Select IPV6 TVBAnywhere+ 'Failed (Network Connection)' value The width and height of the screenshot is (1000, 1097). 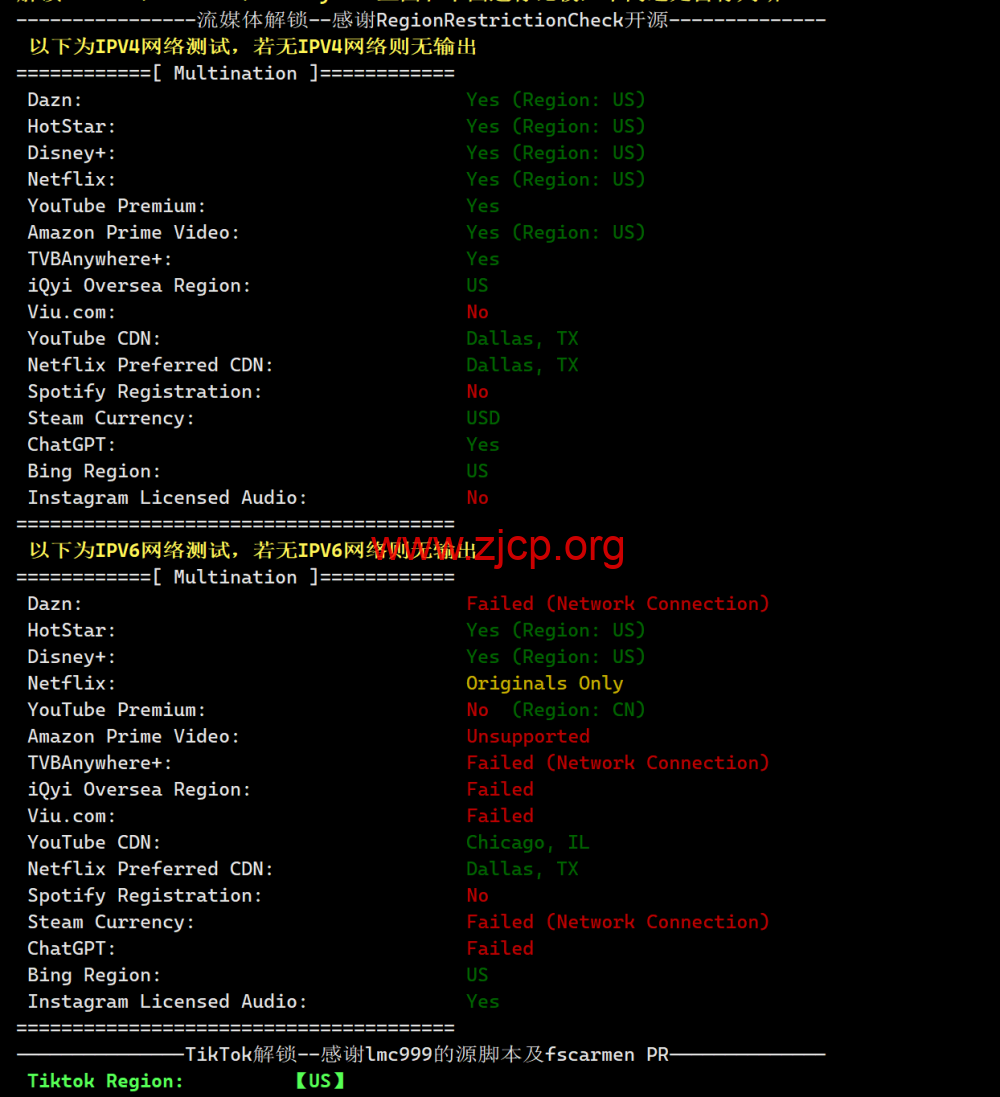617,763
